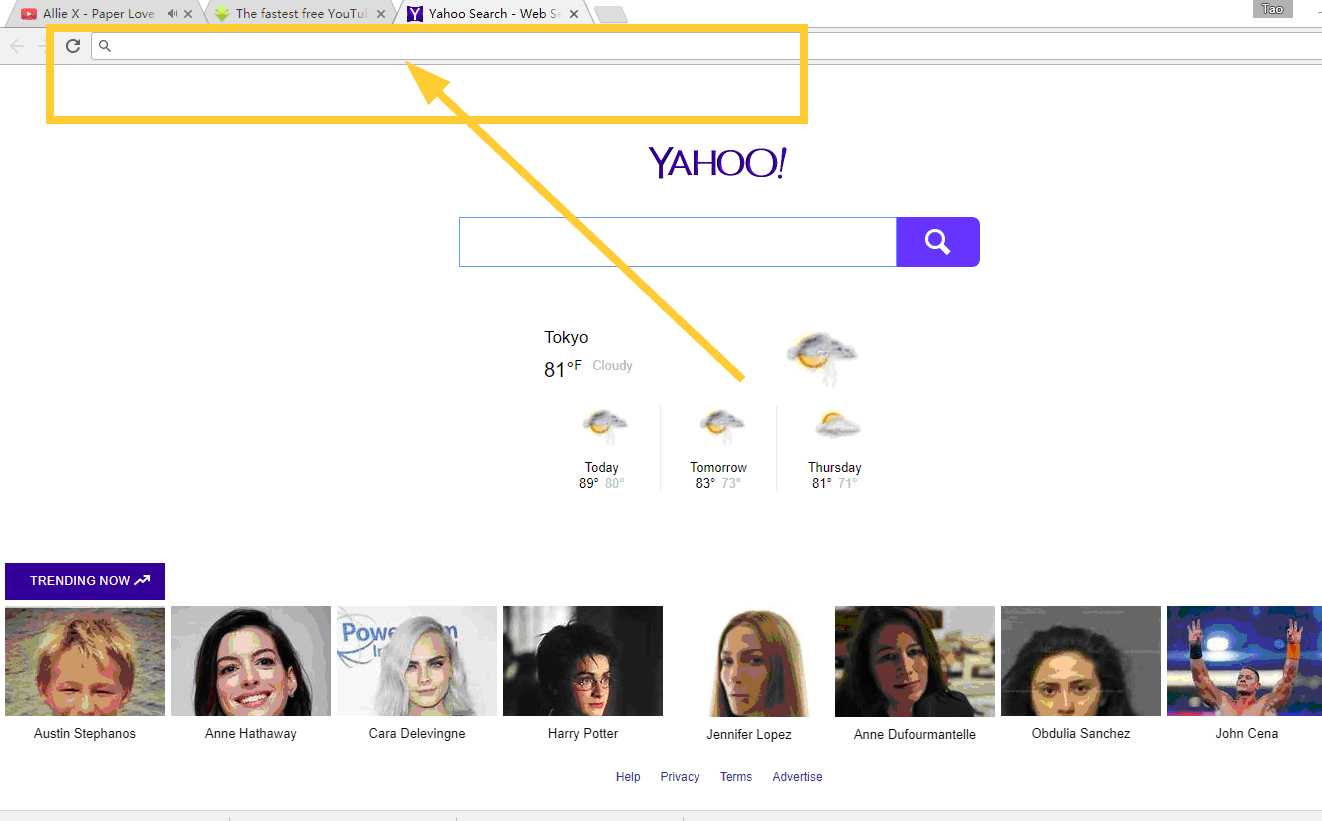Click the Anne Dufourmantelle caption
The image size is (1322, 821).
915,735
